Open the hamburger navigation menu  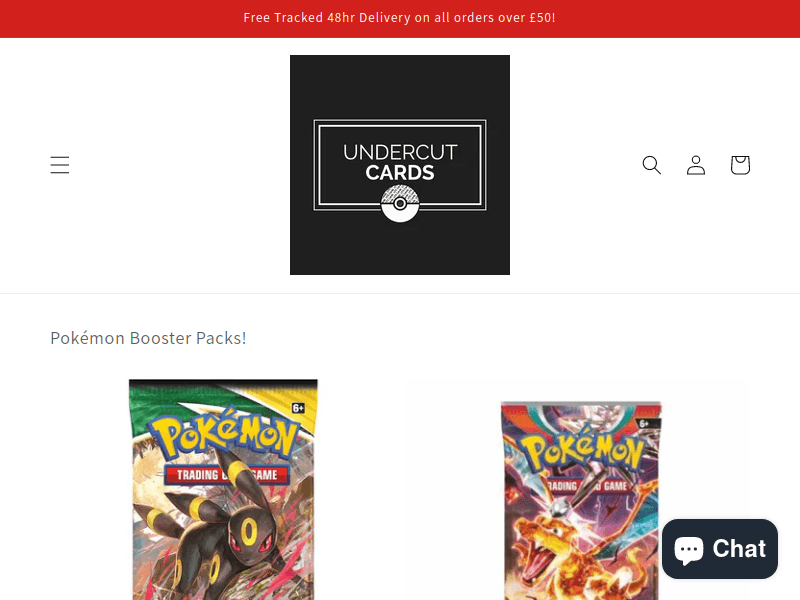coord(60,165)
